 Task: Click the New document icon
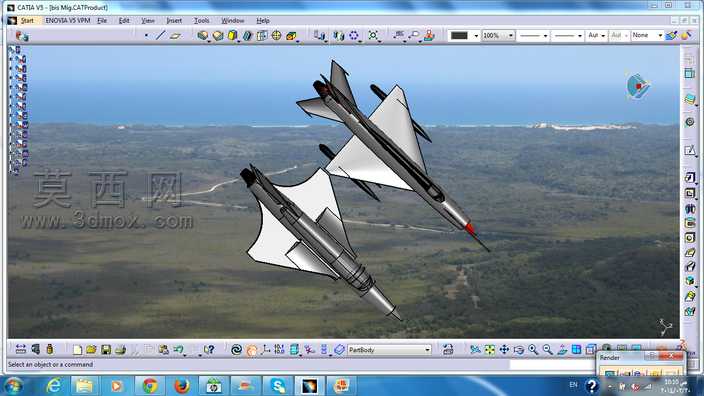point(77,350)
